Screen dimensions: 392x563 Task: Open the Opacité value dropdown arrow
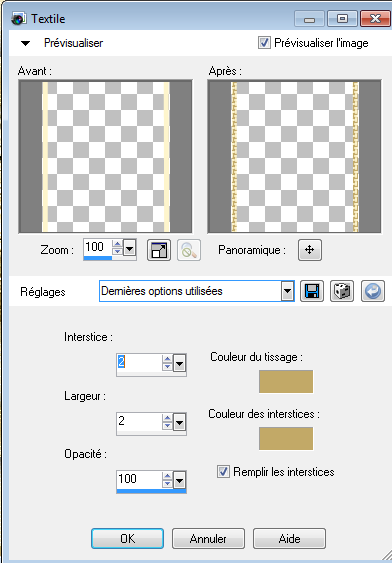[179, 480]
